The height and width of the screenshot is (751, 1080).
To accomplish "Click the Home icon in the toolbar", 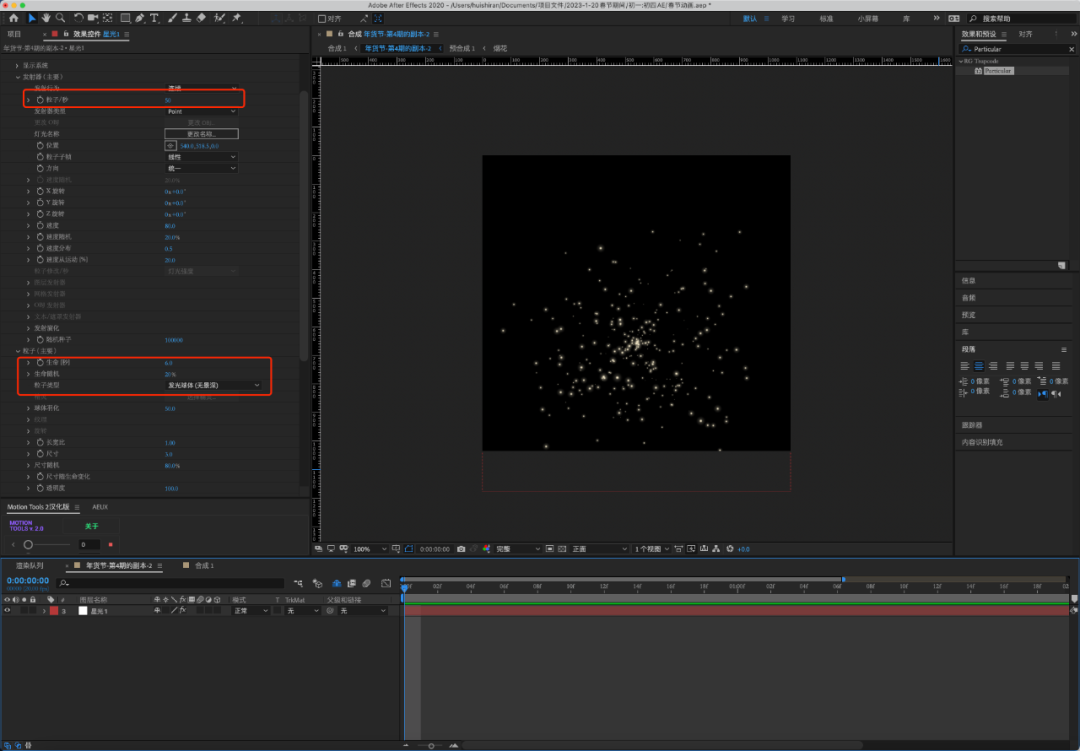I will coord(13,18).
